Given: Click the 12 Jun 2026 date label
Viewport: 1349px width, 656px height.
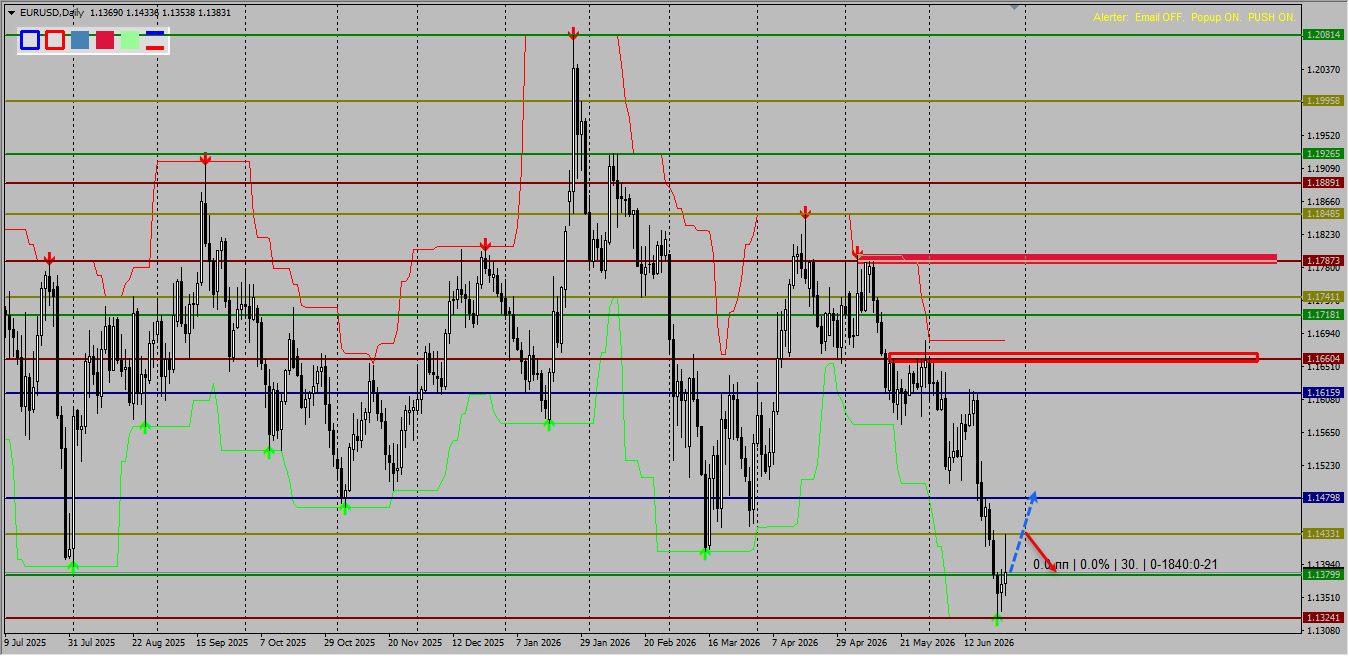Looking at the screenshot, I should coord(989,643).
